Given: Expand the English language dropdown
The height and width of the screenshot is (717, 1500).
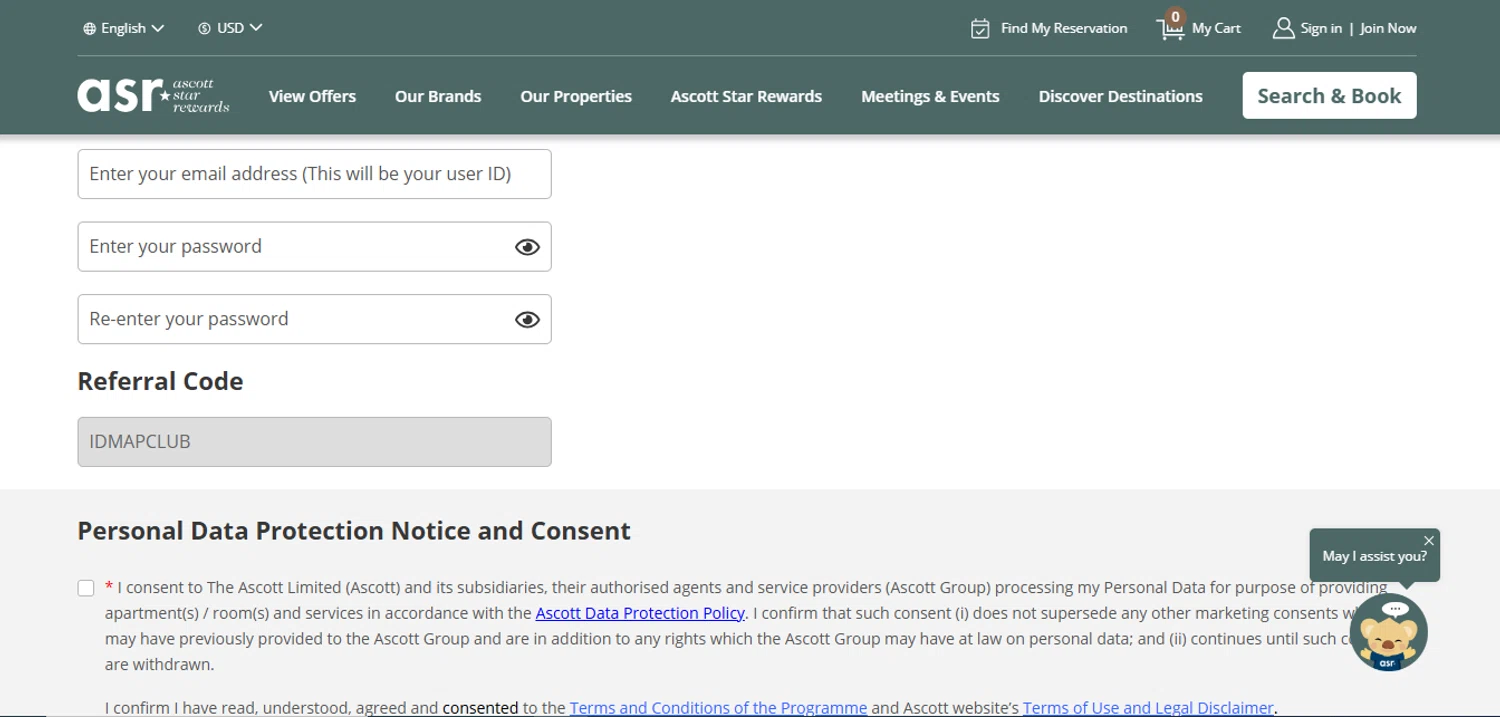Looking at the screenshot, I should (x=124, y=28).
